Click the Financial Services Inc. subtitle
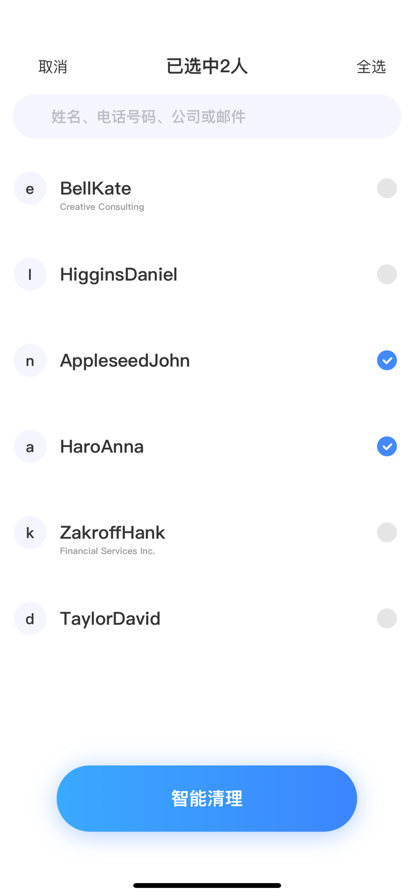414x896 pixels. click(108, 551)
